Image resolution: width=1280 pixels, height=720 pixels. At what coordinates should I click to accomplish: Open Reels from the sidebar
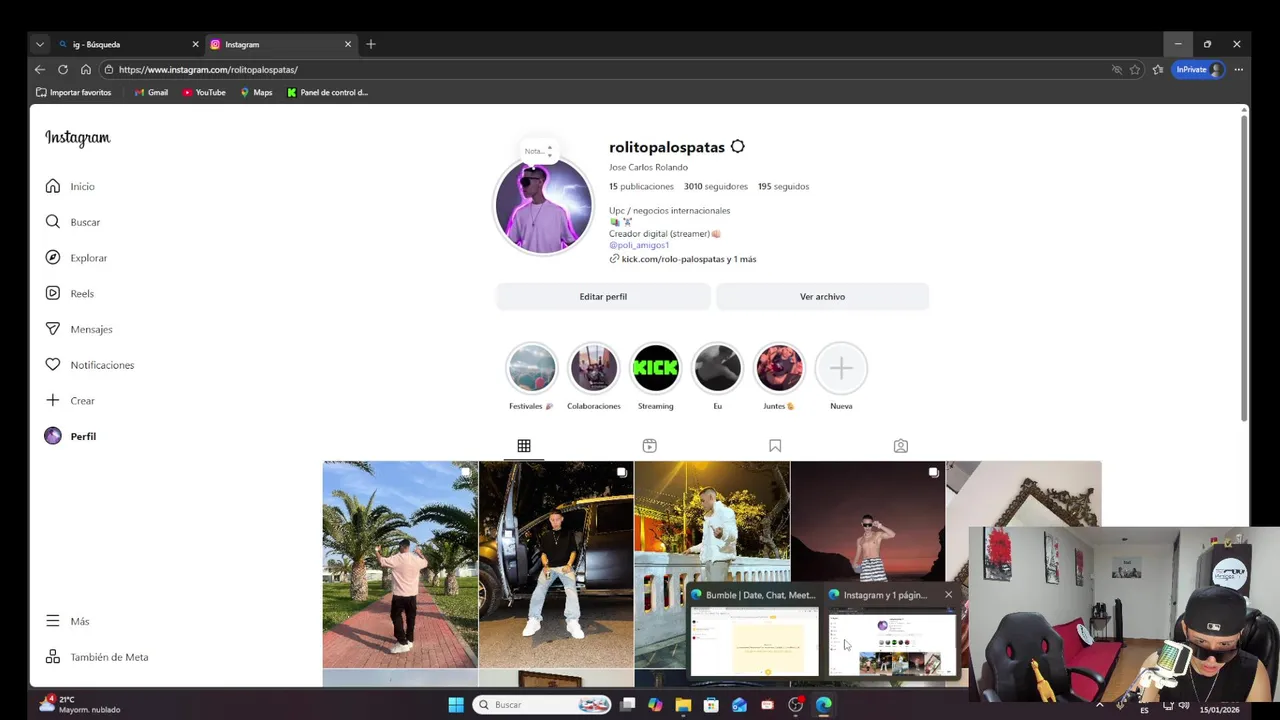[70, 293]
